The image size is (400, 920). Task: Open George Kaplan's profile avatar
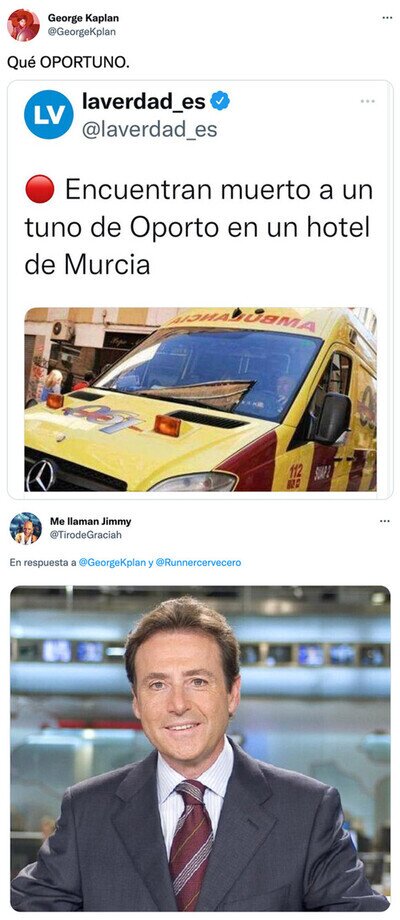point(23,25)
